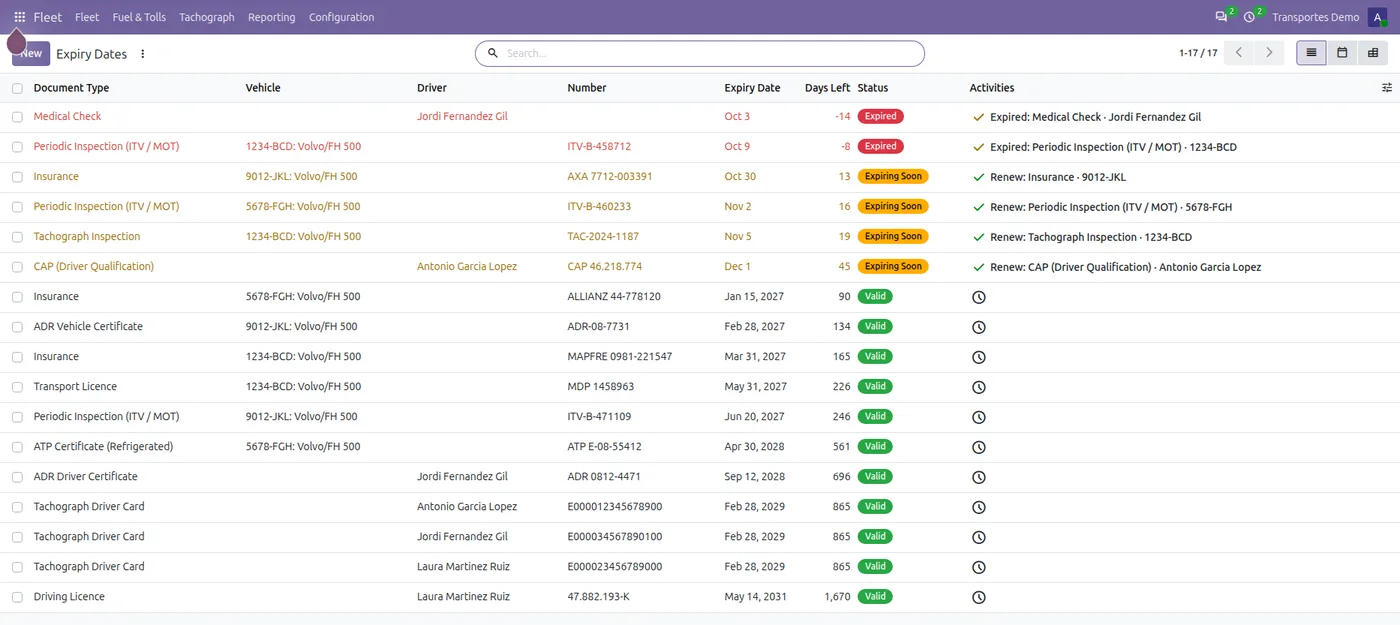Sort by Expiry Date column header
1400x625 pixels.
[x=752, y=88]
